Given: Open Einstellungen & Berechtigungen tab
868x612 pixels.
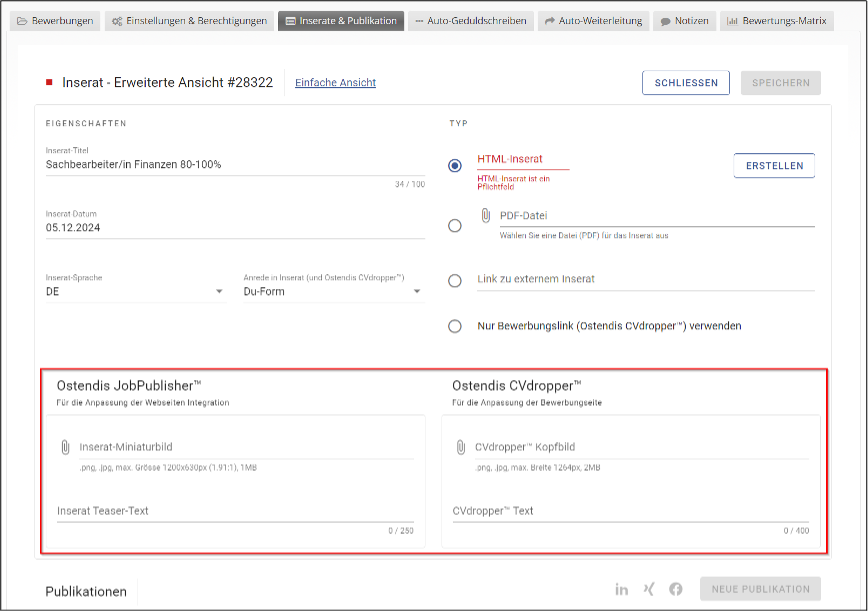Looking at the screenshot, I should click(189, 21).
